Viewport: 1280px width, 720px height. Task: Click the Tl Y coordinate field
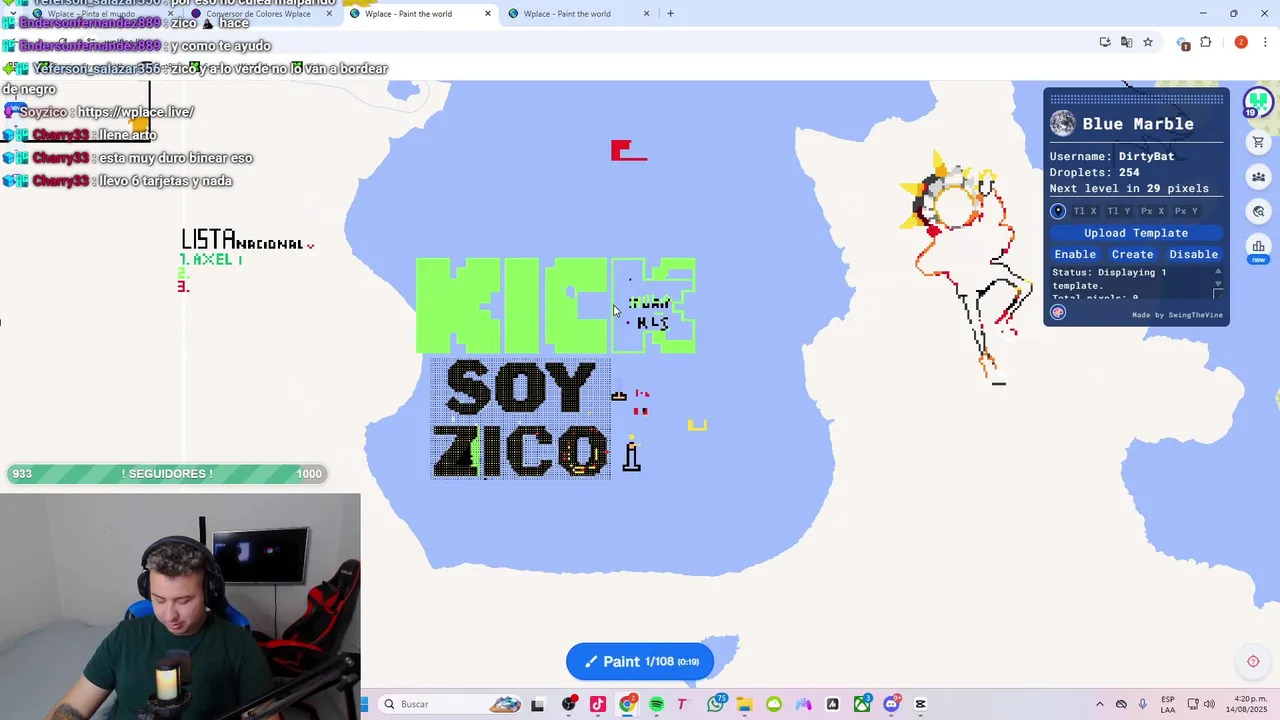(x=1119, y=211)
